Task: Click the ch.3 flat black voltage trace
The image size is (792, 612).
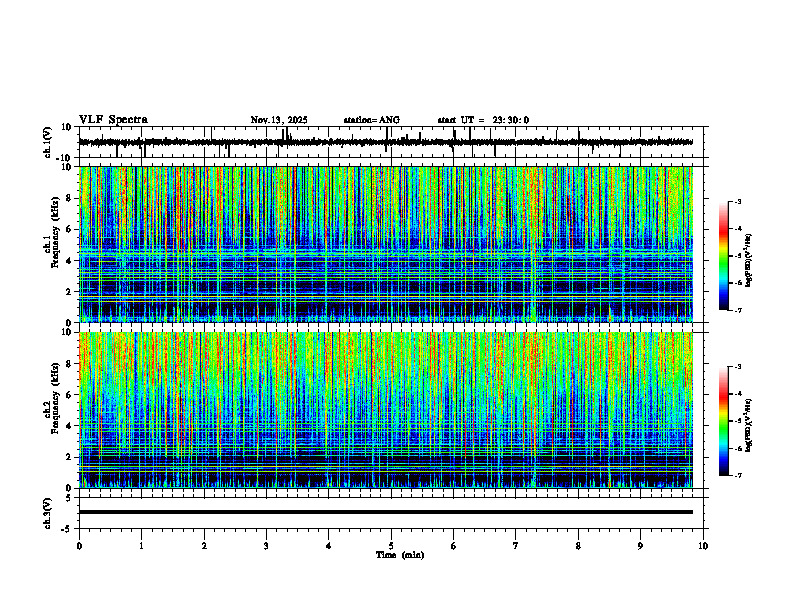Action: (386, 512)
